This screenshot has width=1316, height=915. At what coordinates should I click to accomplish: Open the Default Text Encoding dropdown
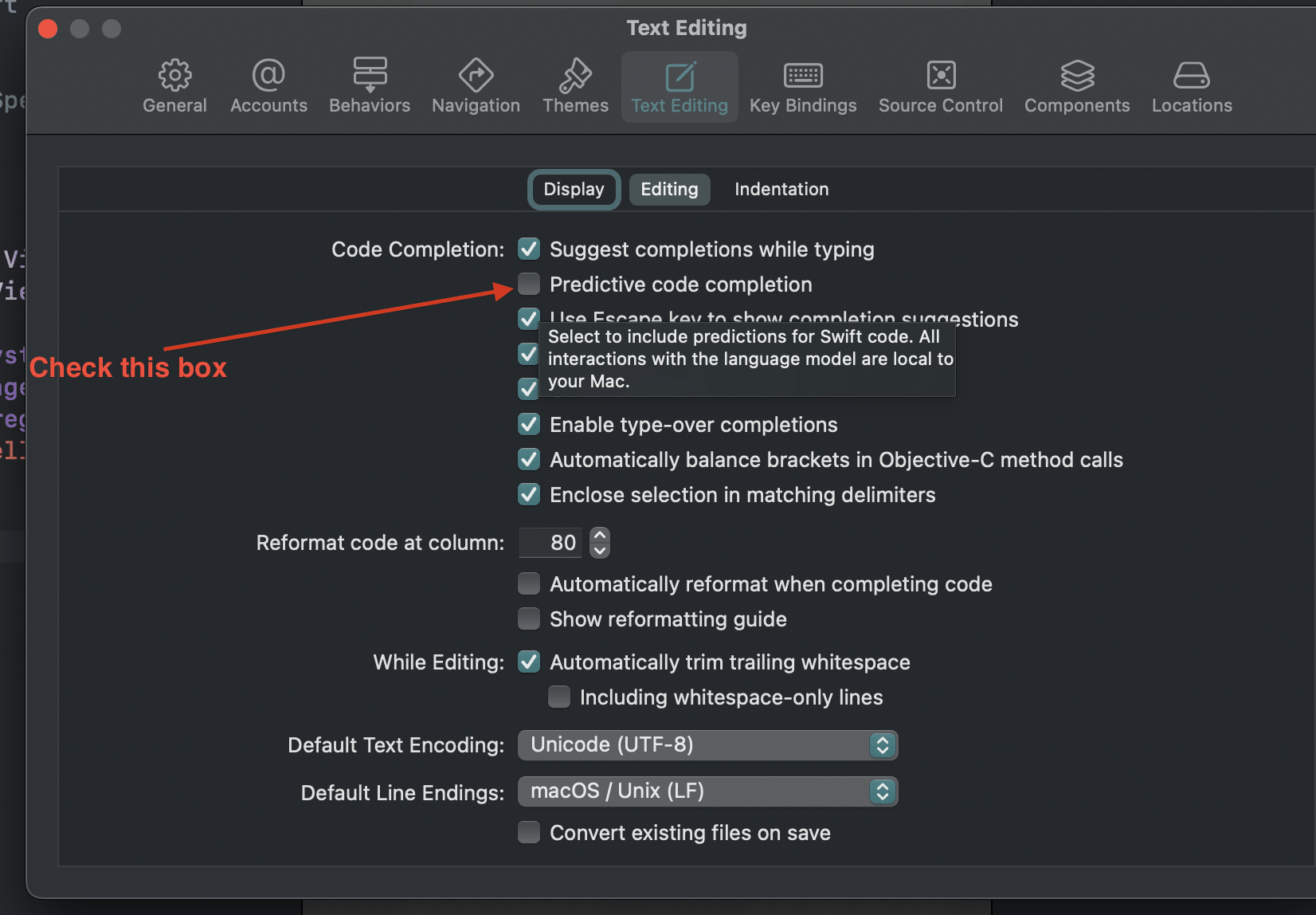coord(707,745)
